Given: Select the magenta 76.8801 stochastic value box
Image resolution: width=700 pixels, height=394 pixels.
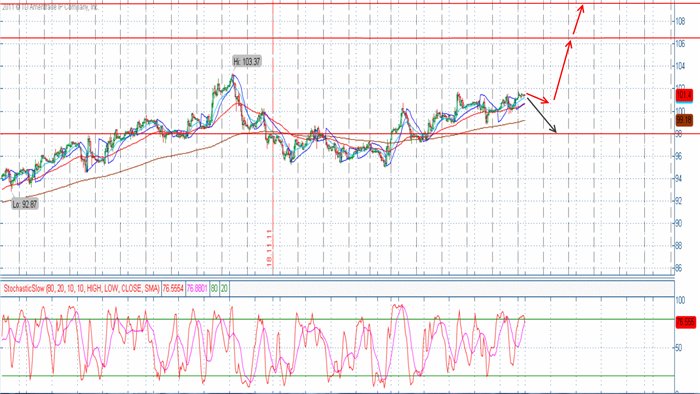Looking at the screenshot, I should 197,289.
